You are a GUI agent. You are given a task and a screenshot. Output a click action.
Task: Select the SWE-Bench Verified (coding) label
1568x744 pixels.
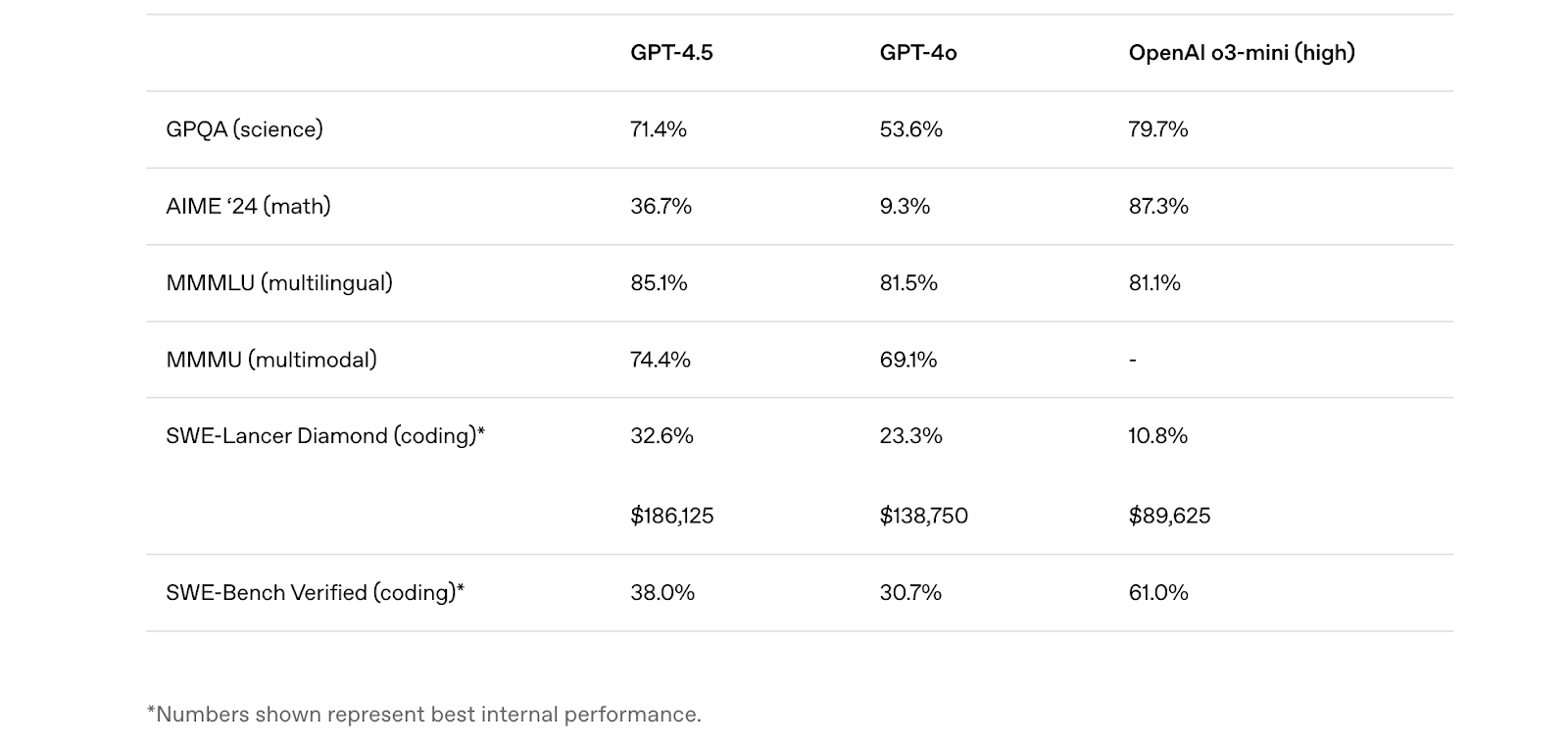(x=315, y=592)
